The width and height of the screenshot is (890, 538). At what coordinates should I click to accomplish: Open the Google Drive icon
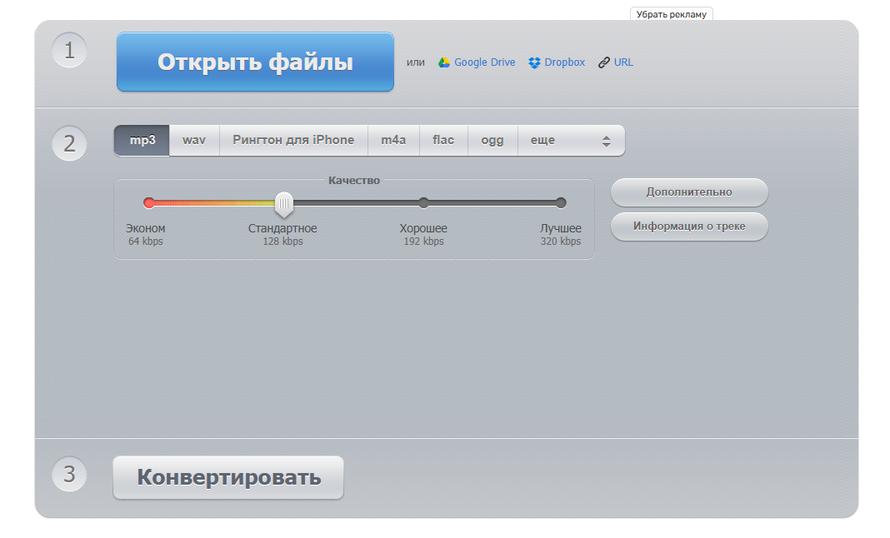(x=444, y=62)
